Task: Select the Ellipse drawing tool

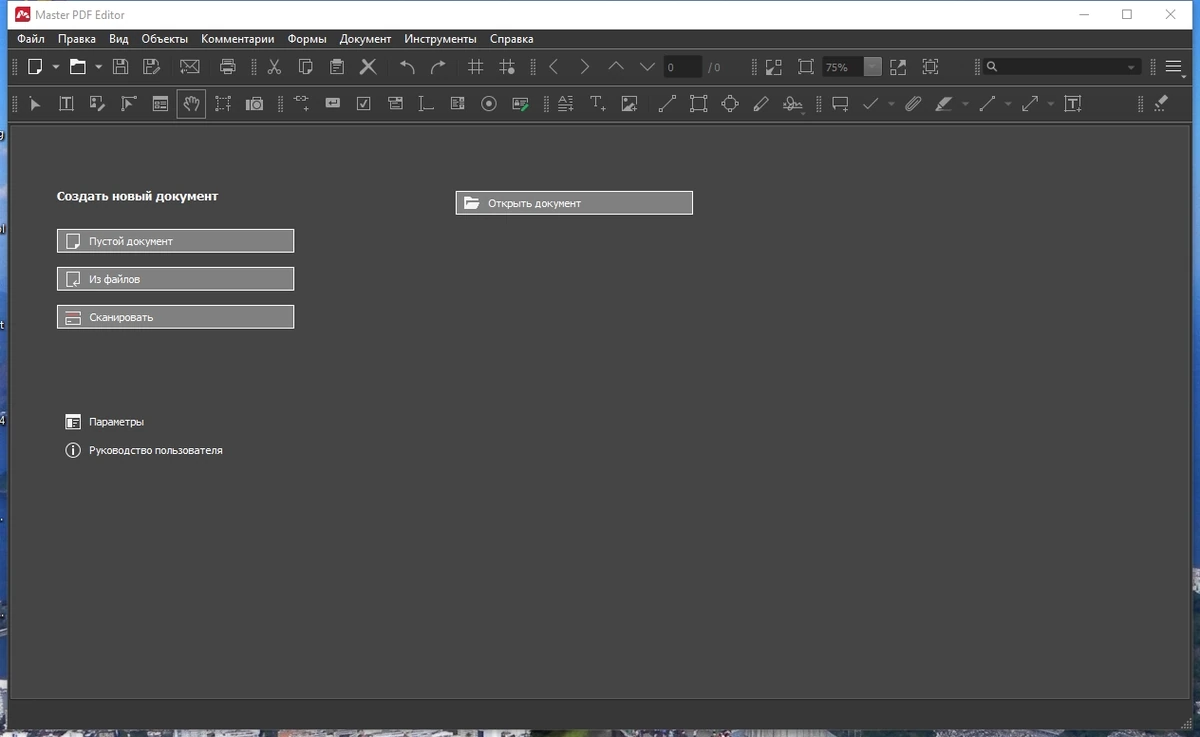Action: pos(730,103)
